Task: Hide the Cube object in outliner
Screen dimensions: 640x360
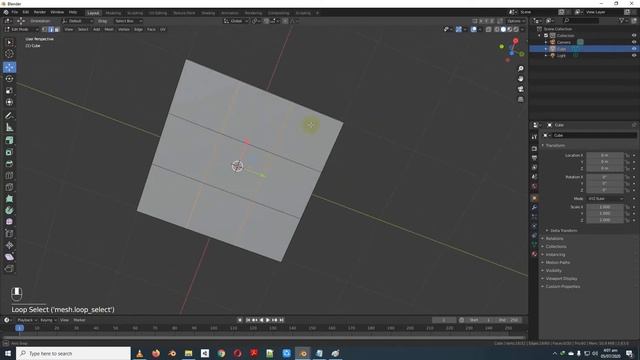Action: (x=634, y=49)
